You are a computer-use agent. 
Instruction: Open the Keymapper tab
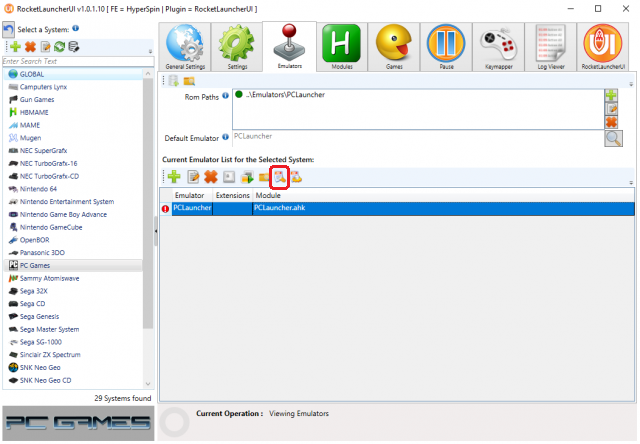tap(498, 47)
